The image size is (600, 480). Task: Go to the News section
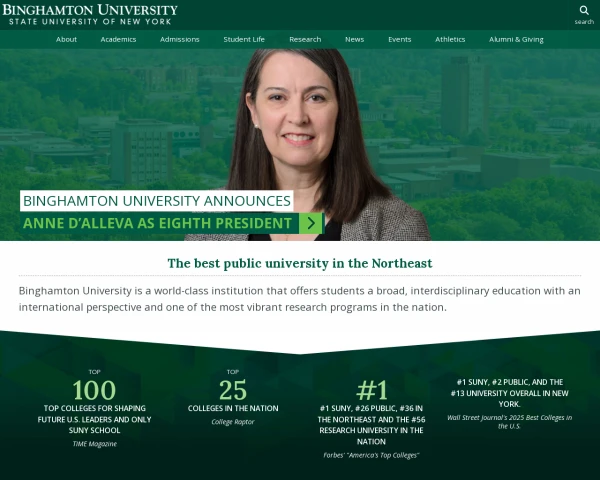[354, 39]
